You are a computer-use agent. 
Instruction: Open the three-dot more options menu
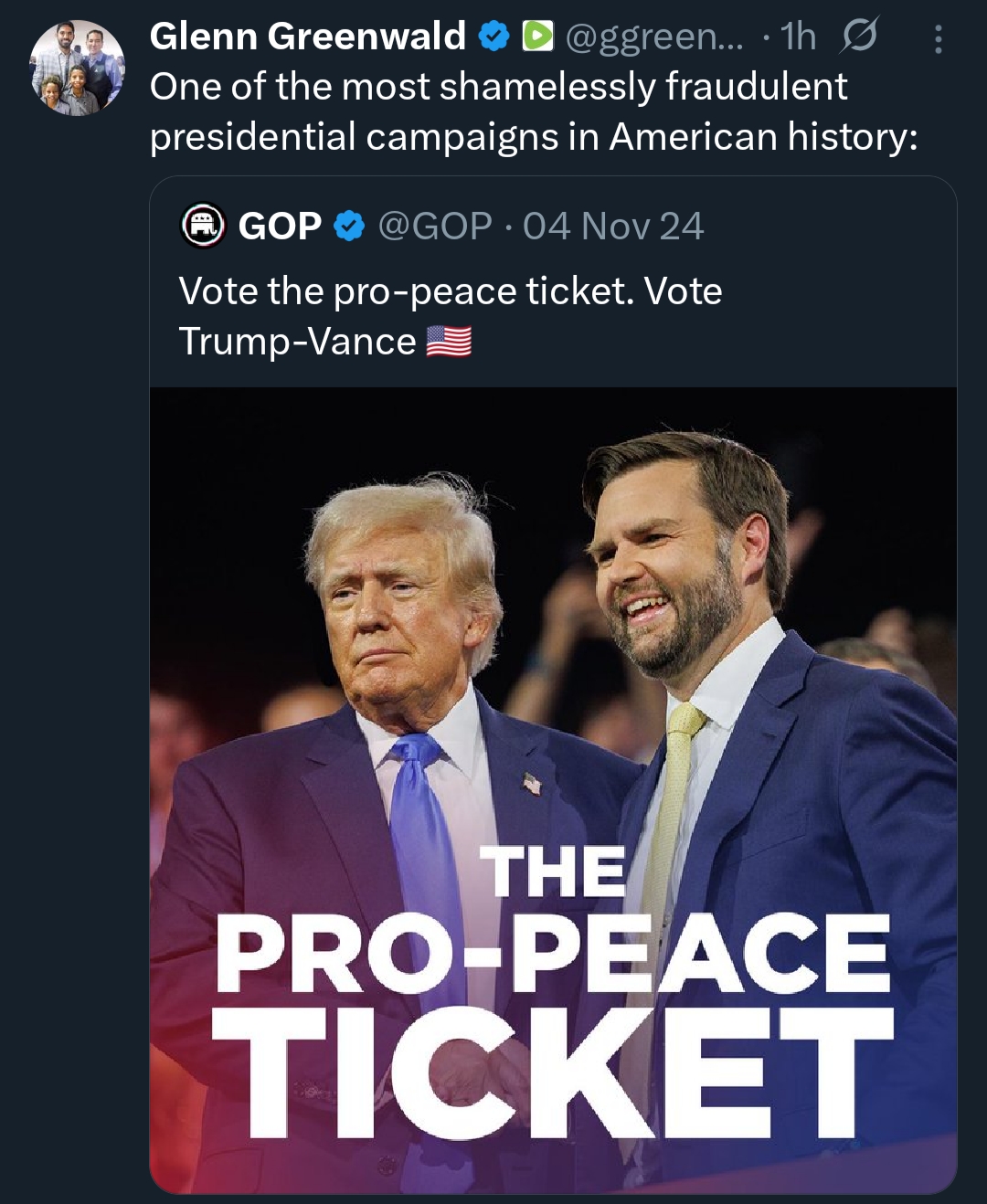tap(938, 38)
